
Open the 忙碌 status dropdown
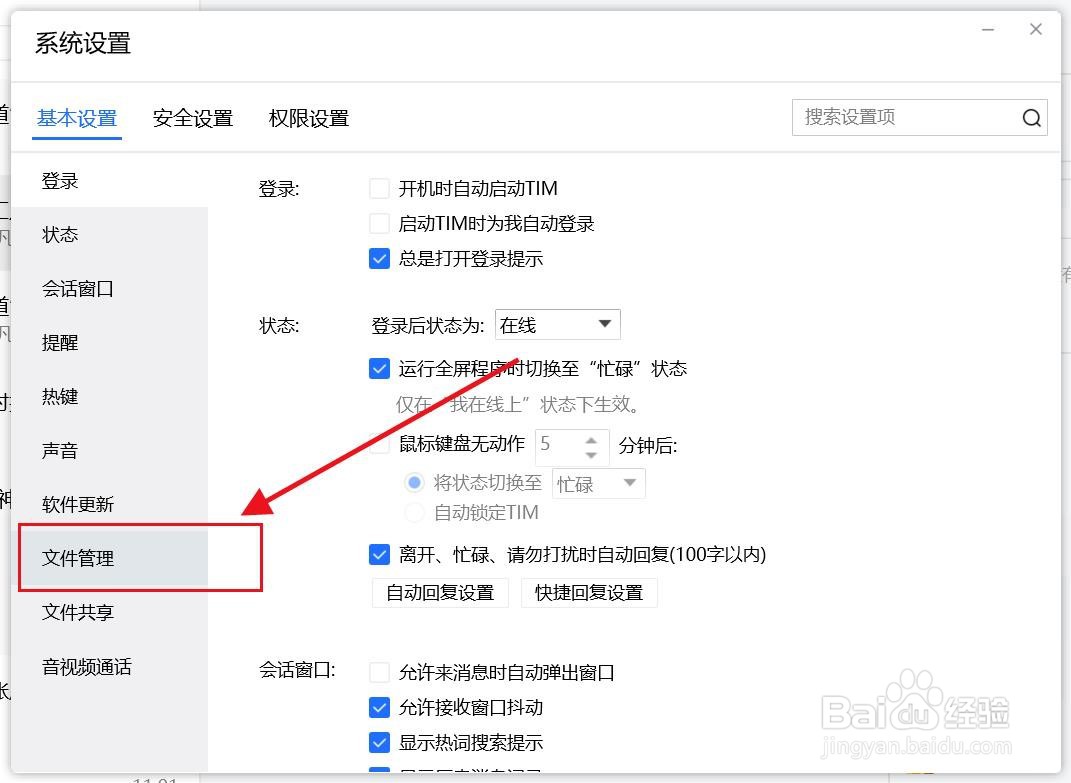pos(598,484)
